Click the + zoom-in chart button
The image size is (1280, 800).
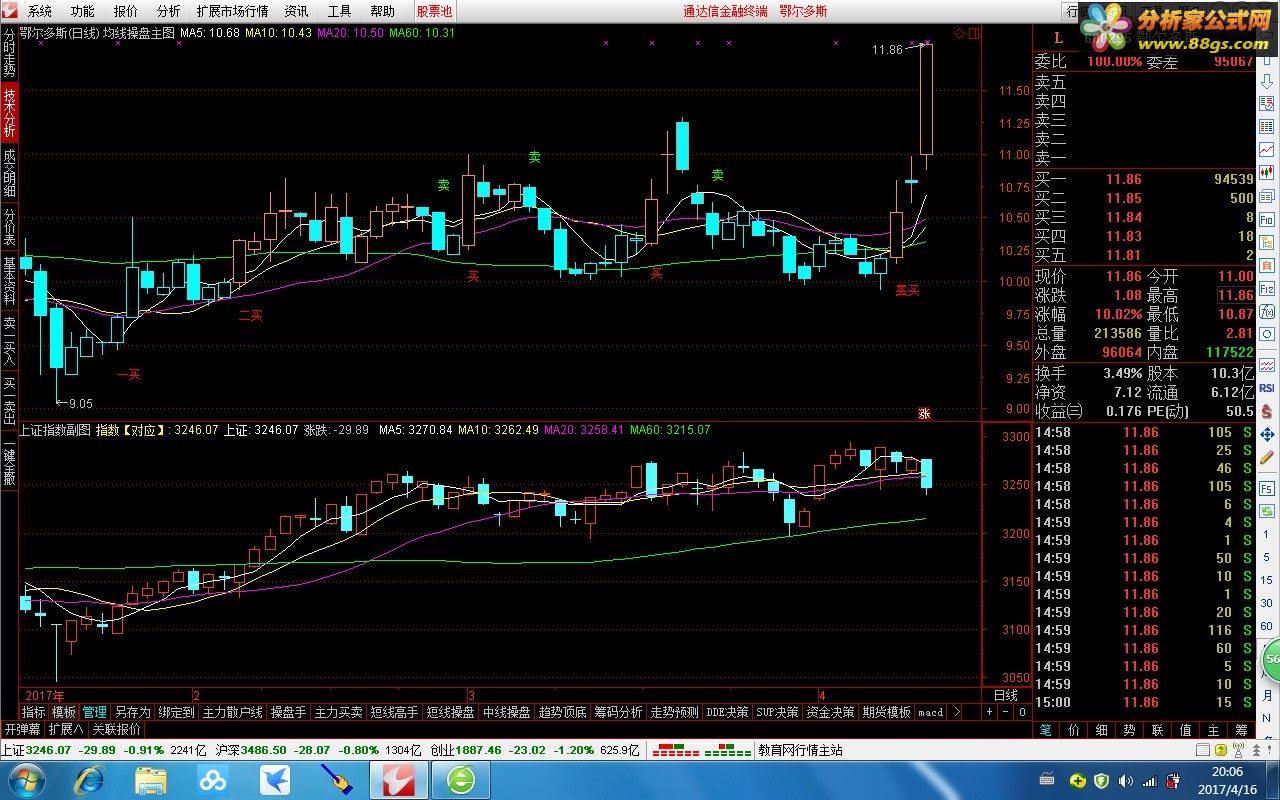pos(990,712)
